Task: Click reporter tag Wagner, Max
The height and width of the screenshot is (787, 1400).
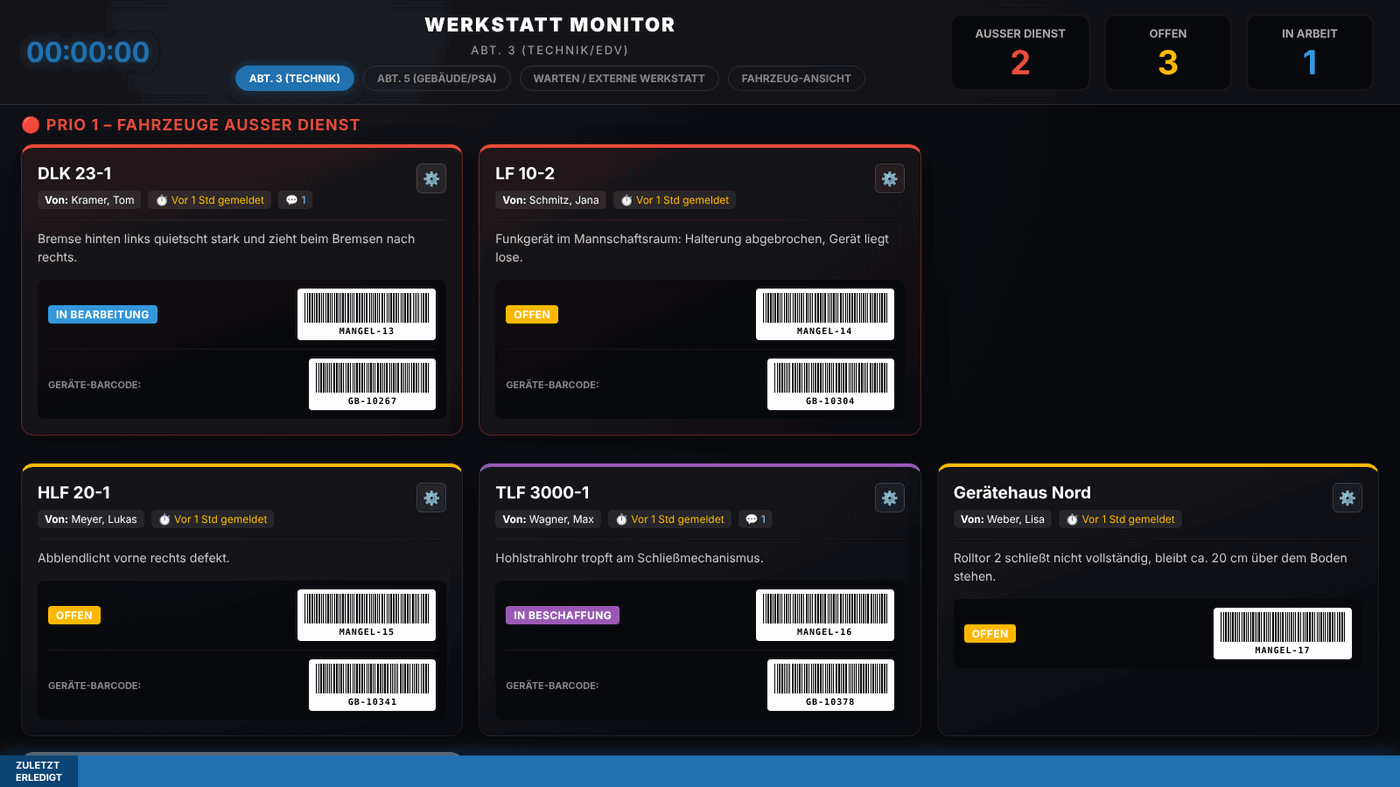Action: 548,519
